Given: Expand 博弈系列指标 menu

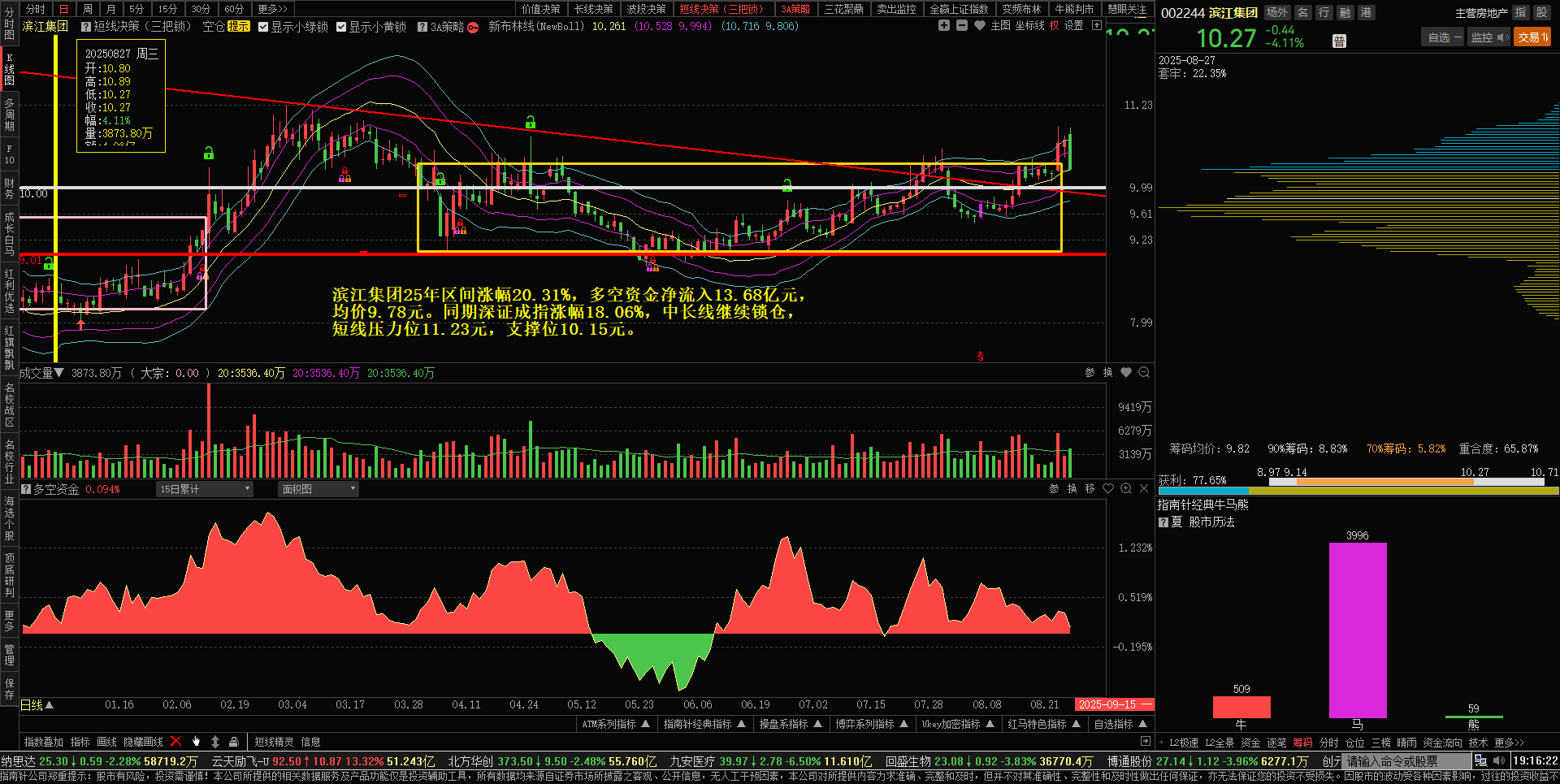Looking at the screenshot, I should 872,724.
